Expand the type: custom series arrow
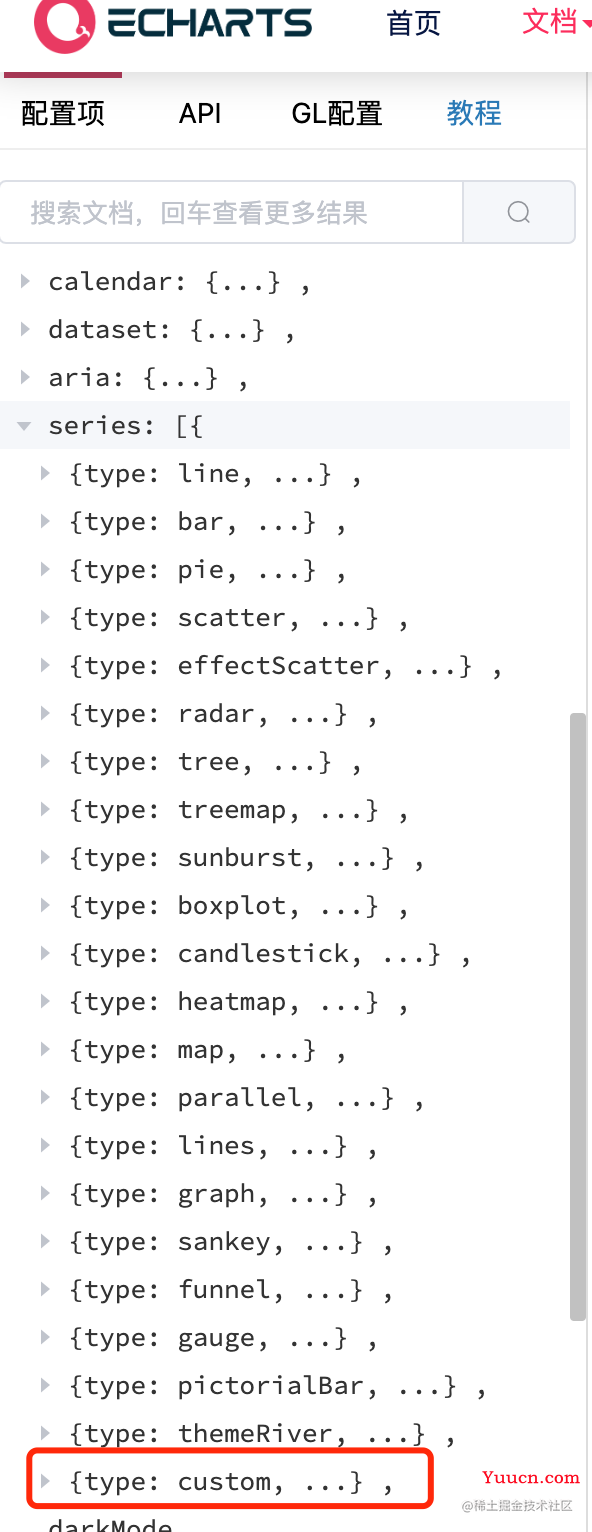 pos(45,1482)
